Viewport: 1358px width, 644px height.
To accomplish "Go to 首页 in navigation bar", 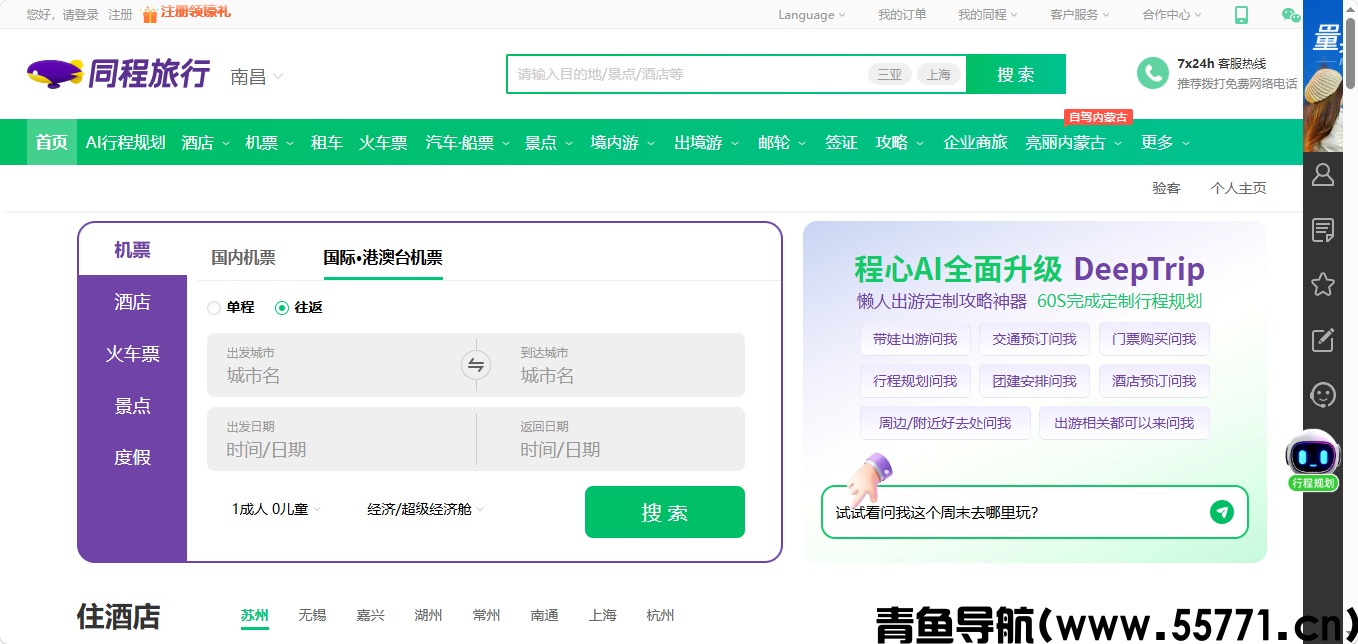I will (52, 143).
